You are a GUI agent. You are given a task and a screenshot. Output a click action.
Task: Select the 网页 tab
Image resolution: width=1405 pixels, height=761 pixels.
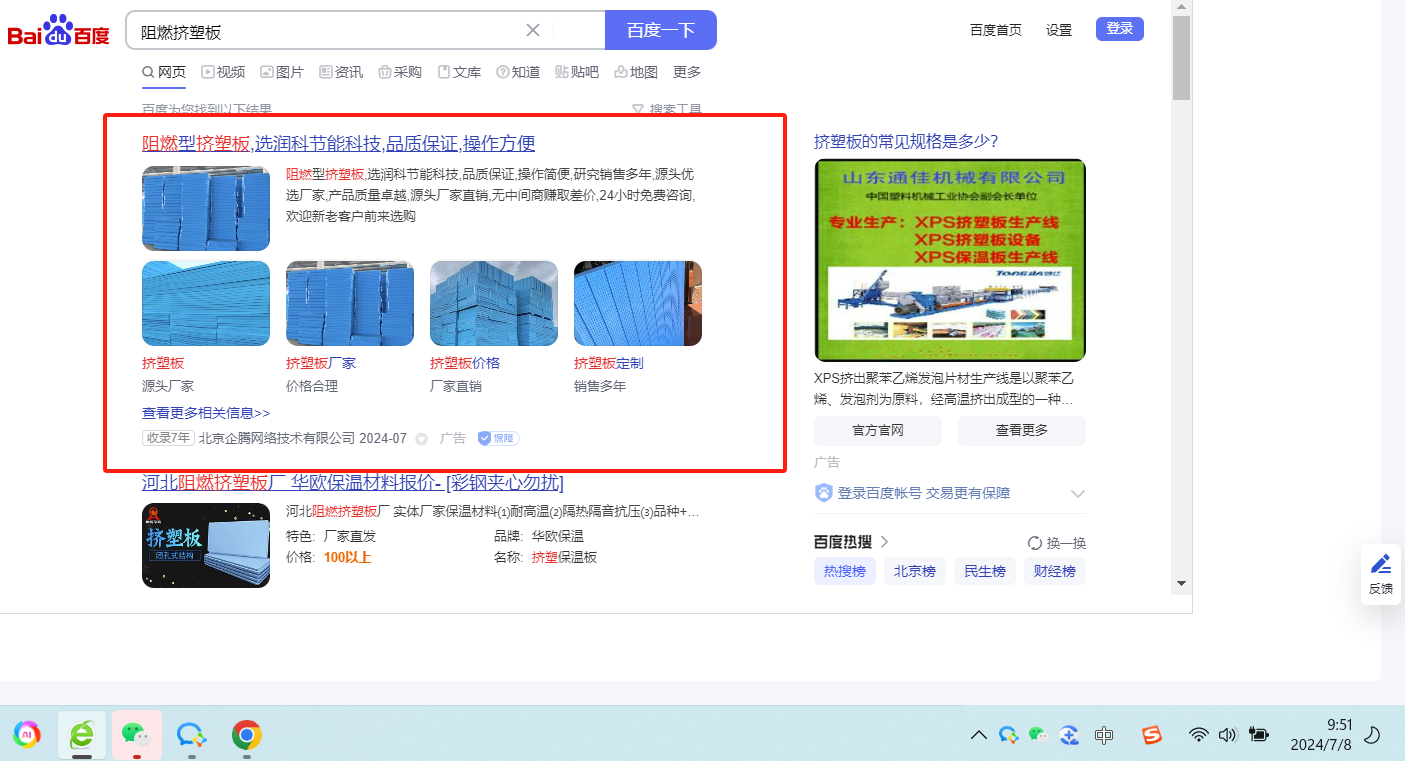(x=164, y=72)
